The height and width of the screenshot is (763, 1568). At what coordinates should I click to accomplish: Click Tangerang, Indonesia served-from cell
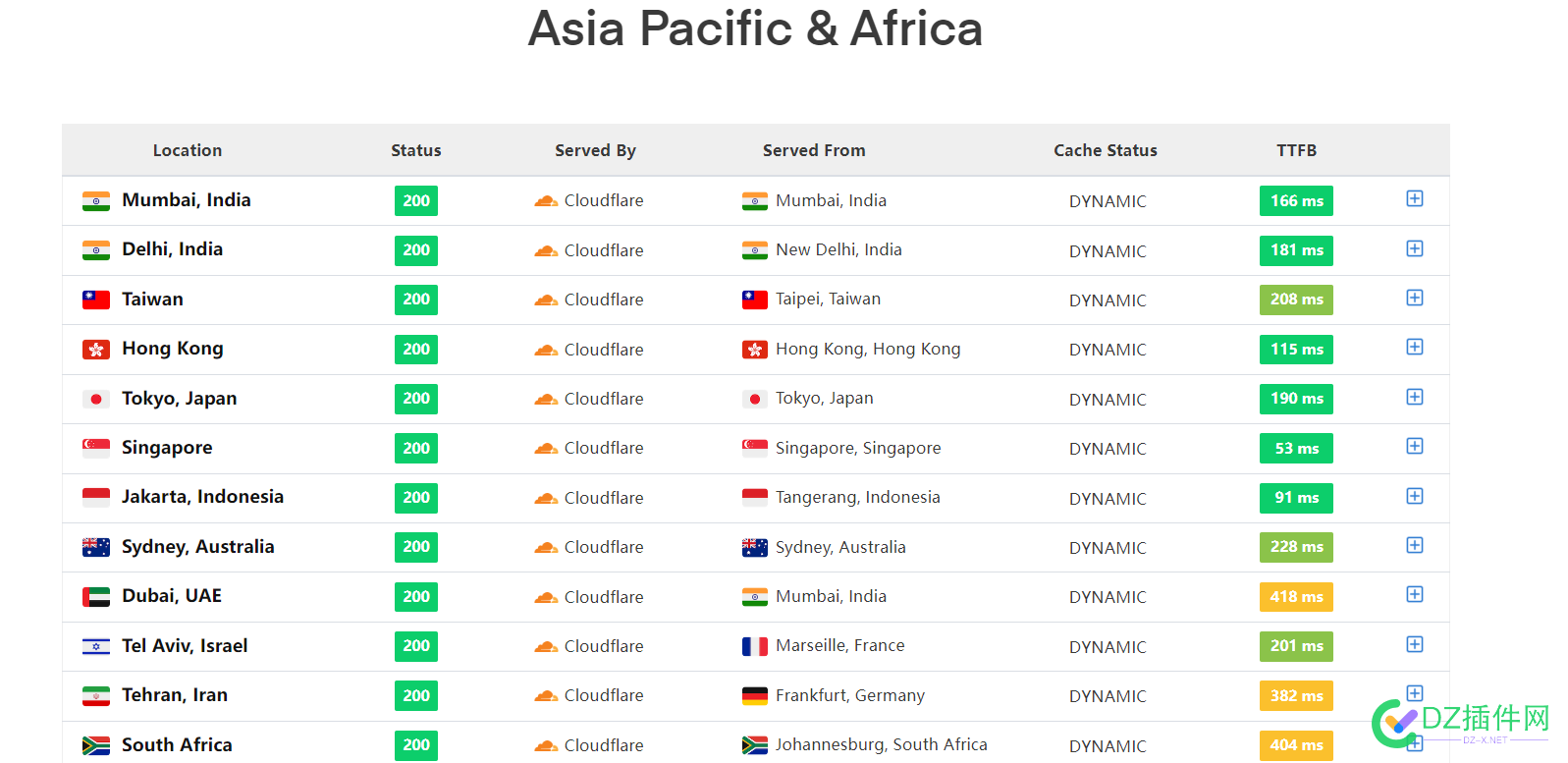[841, 498]
